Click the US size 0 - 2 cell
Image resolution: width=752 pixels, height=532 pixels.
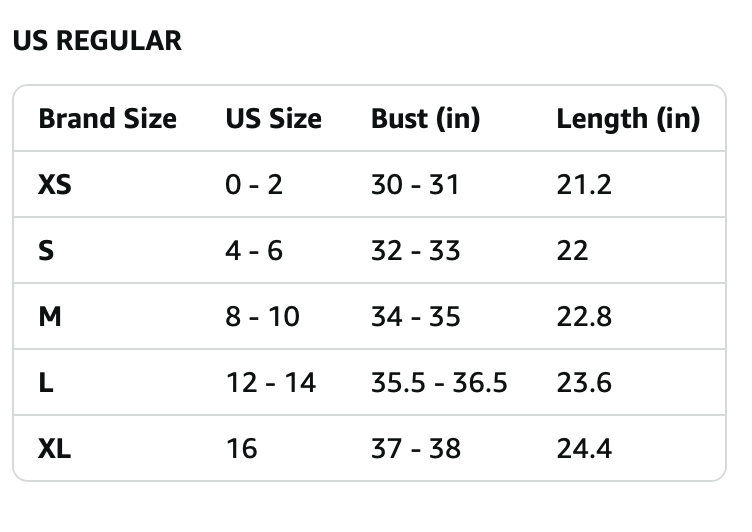tap(254, 184)
